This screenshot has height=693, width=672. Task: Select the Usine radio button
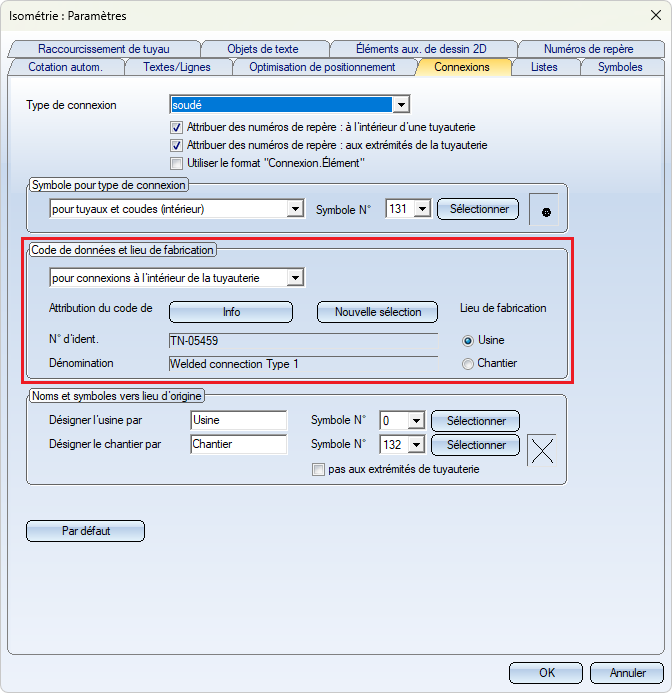(x=467, y=341)
